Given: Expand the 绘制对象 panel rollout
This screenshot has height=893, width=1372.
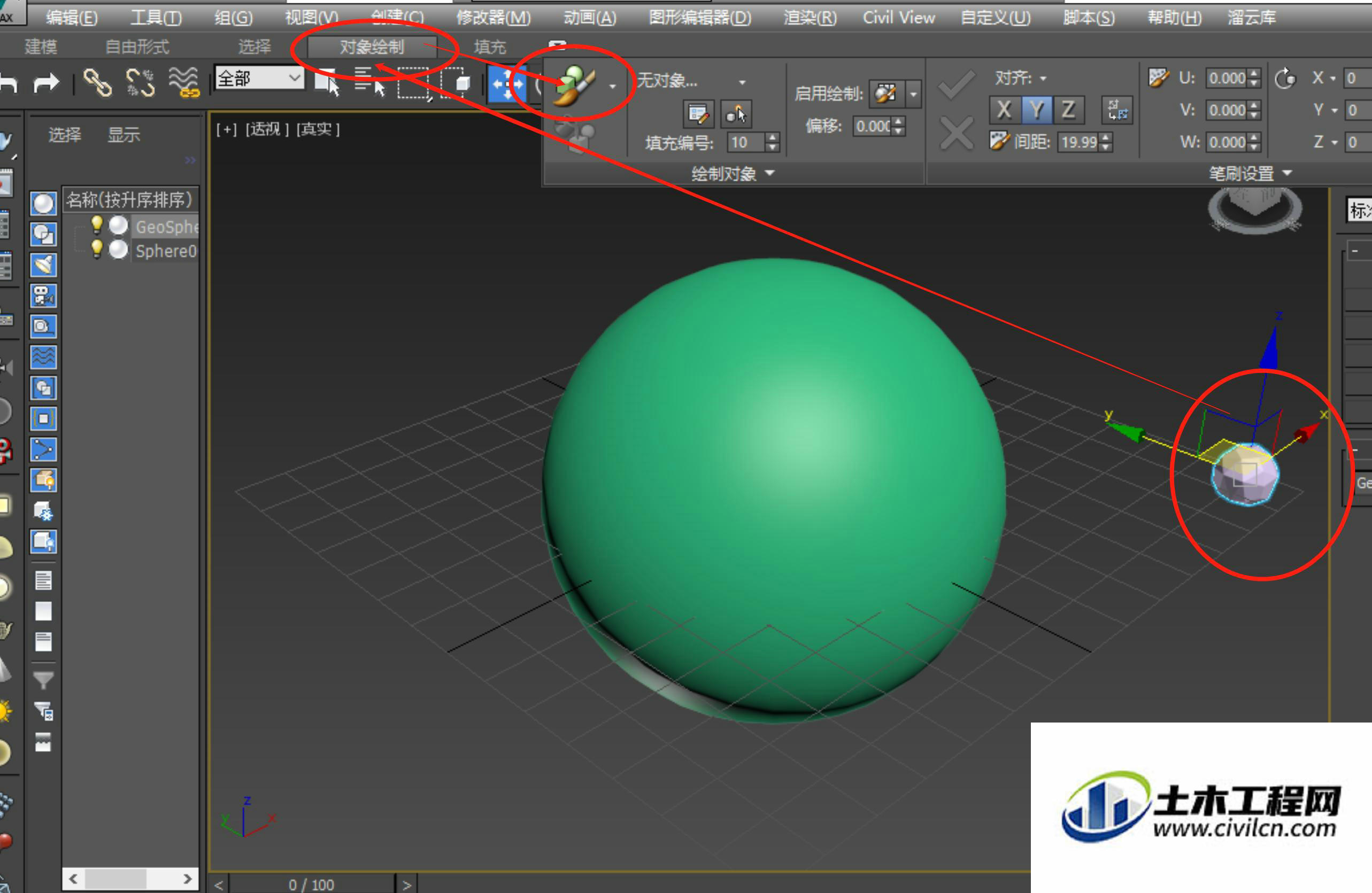Looking at the screenshot, I should pos(733,173).
